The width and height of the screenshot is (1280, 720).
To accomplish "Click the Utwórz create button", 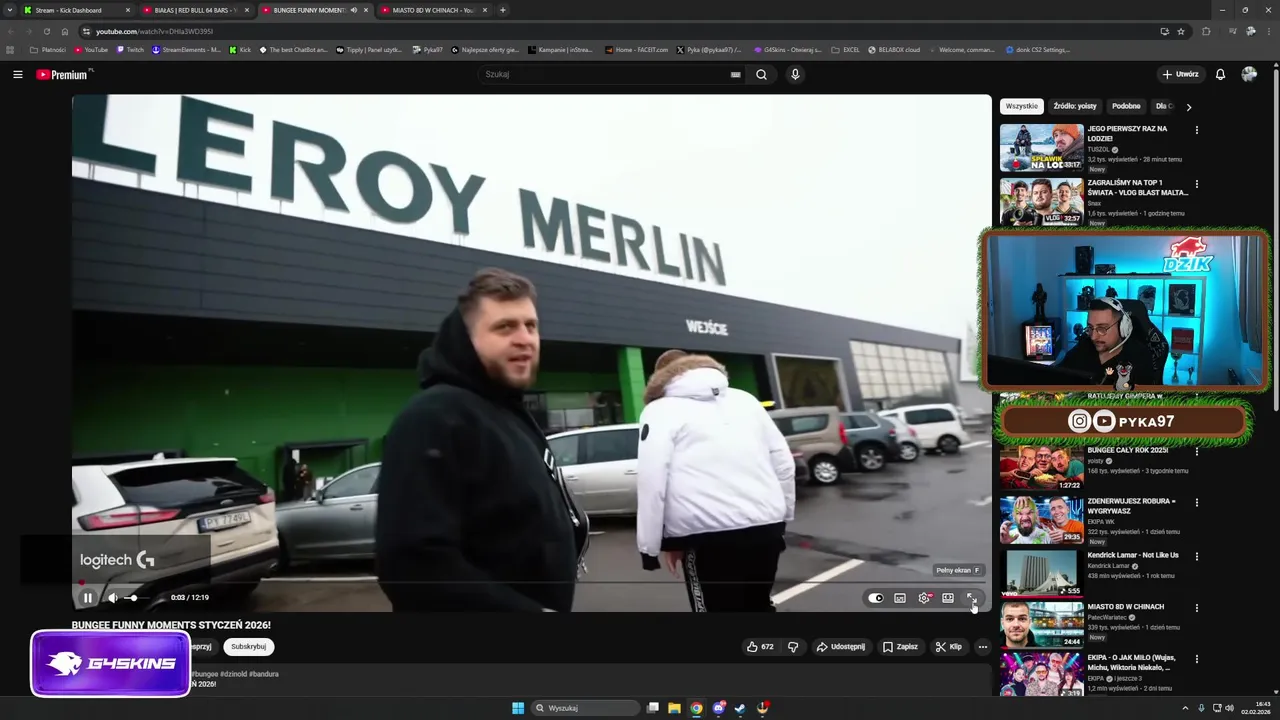I will point(1180,74).
